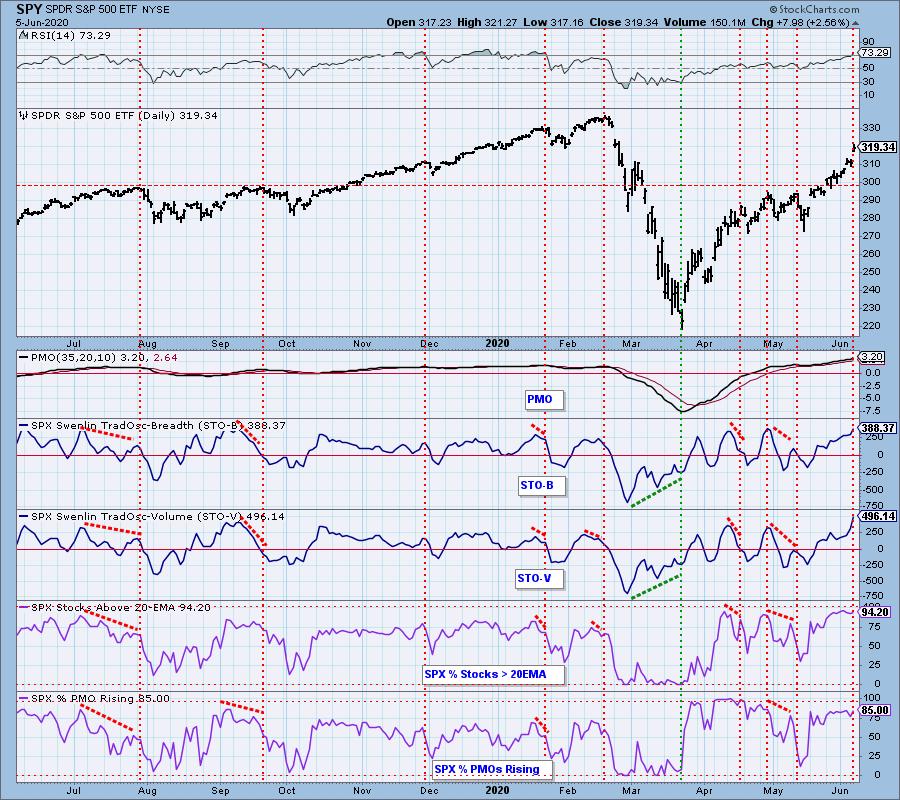Click the PMO(35,20,10) 3.20, 2.64 legend

click(x=104, y=358)
